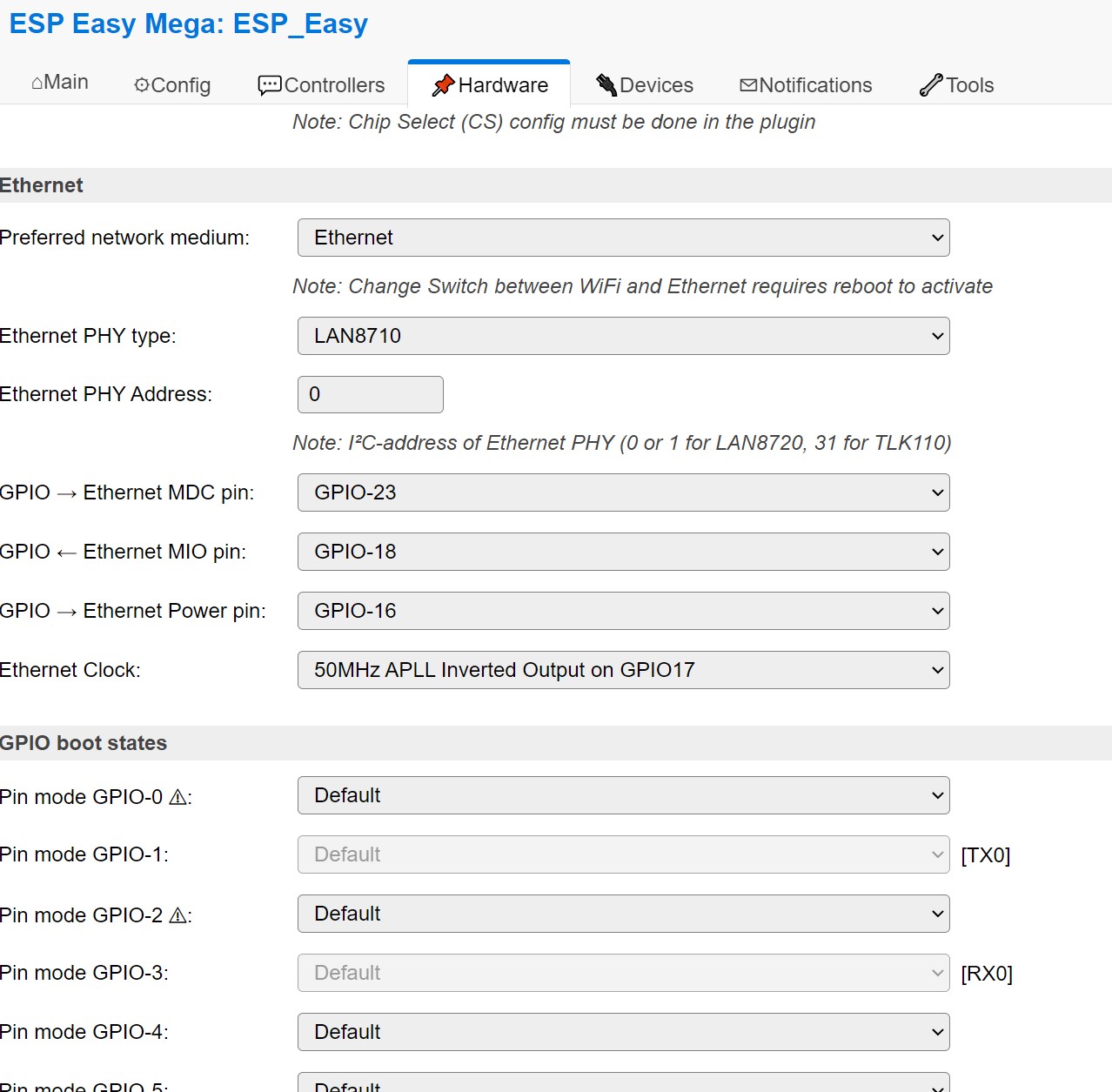
Task: Click the [RX0] label
Action: [987, 974]
